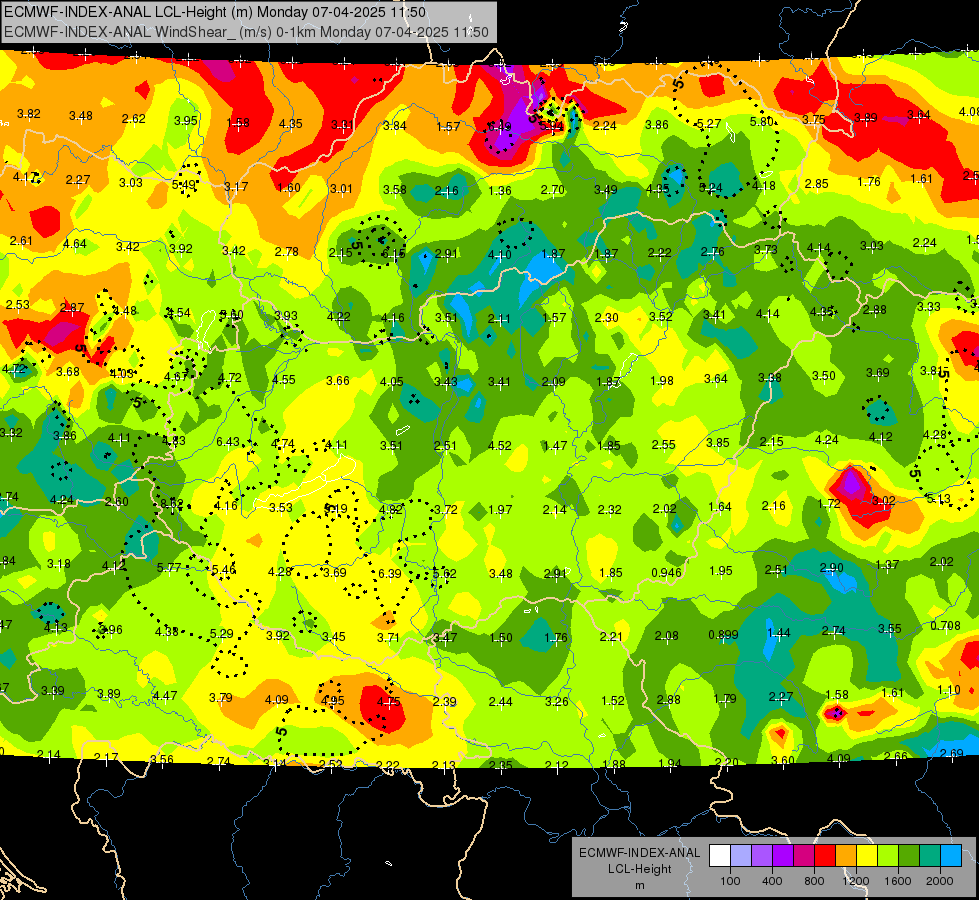Click the wind shear value 6.15
This screenshot has width=979, height=900.
click(x=393, y=253)
